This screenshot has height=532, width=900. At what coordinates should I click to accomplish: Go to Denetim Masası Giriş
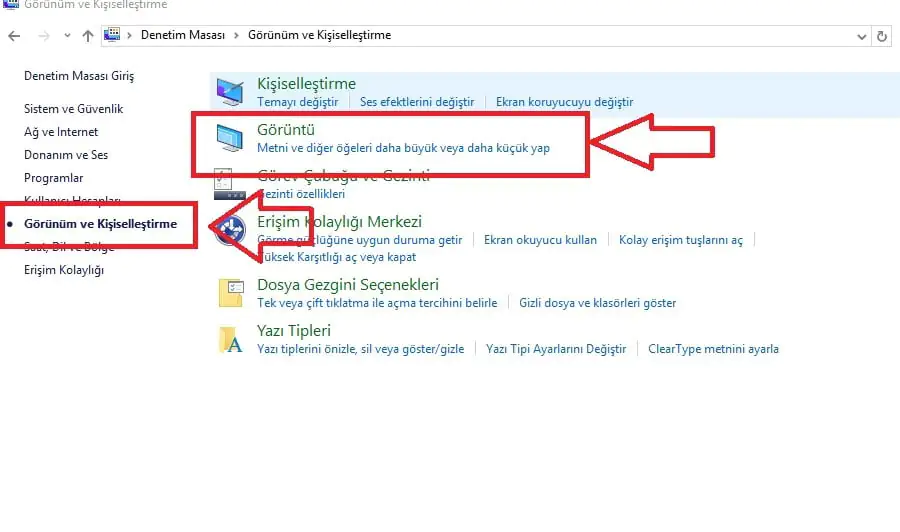[x=79, y=76]
